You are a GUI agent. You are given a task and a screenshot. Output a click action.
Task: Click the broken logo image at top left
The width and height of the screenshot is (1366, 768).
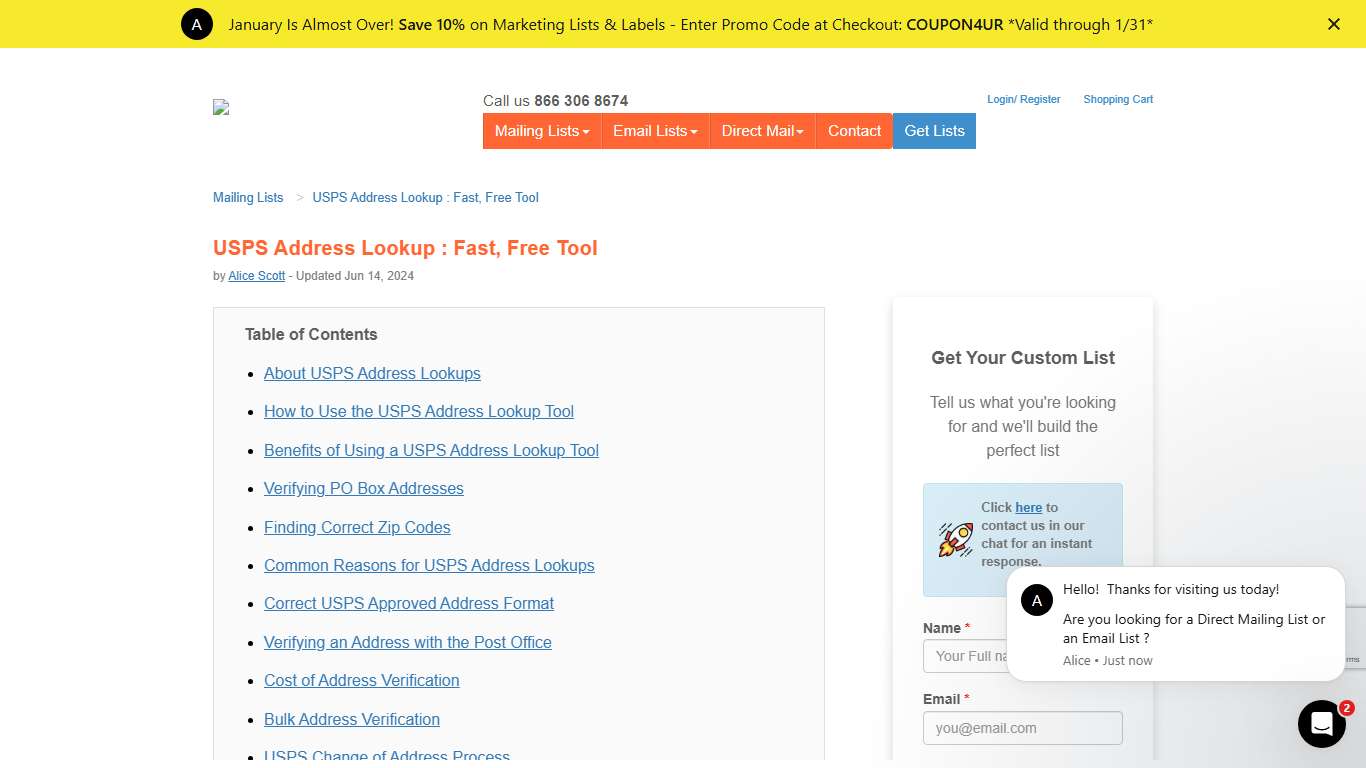(220, 107)
